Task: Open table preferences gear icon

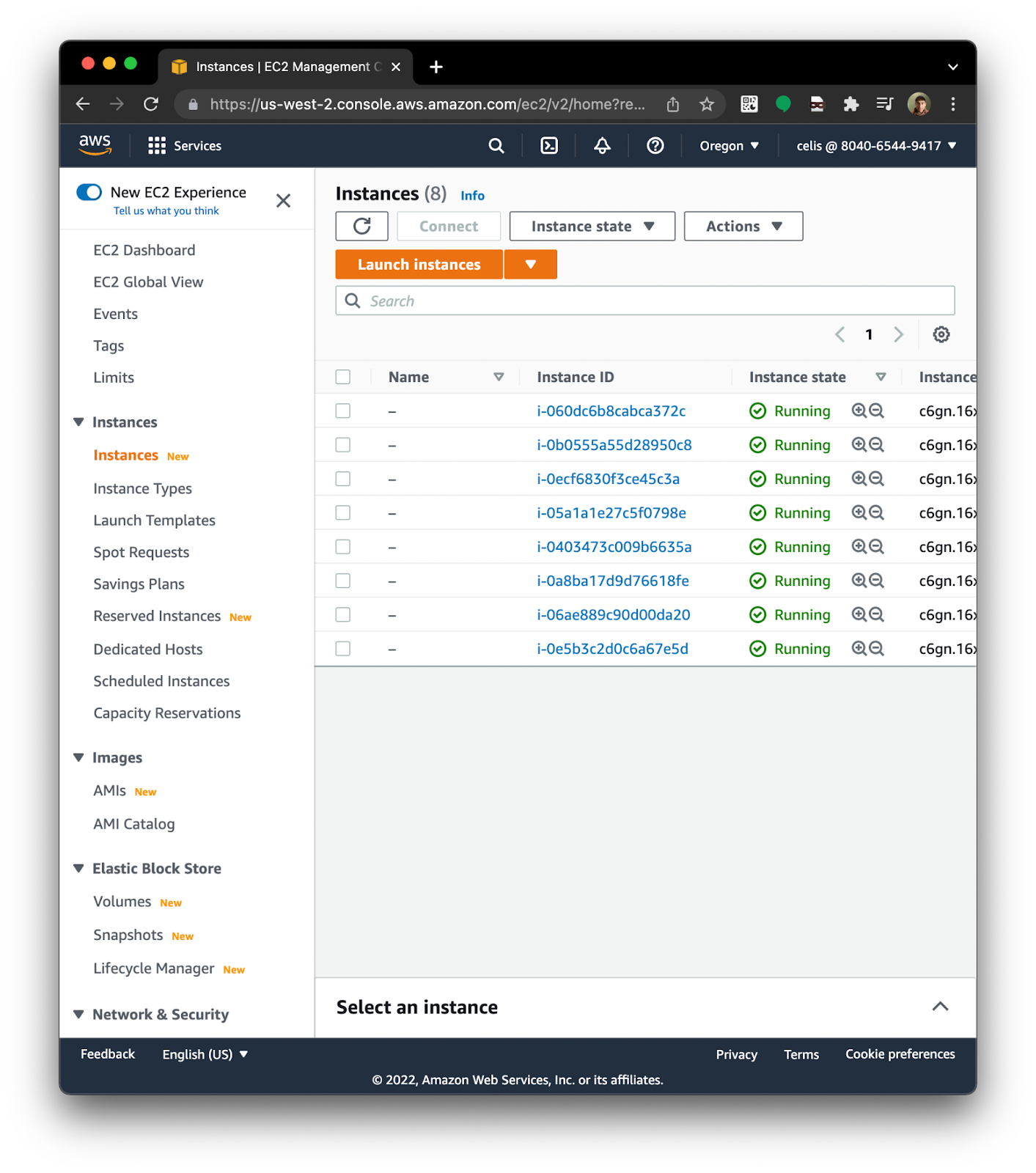Action: (x=941, y=334)
